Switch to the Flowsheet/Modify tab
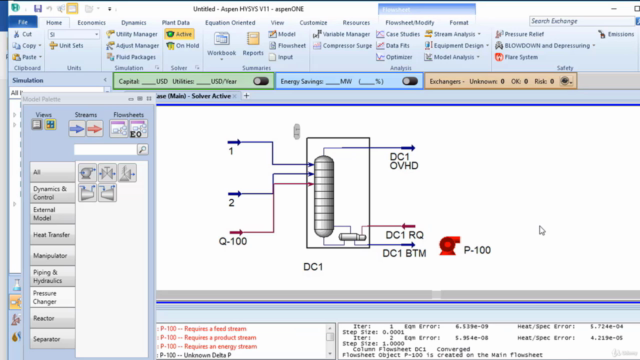 click(409, 23)
